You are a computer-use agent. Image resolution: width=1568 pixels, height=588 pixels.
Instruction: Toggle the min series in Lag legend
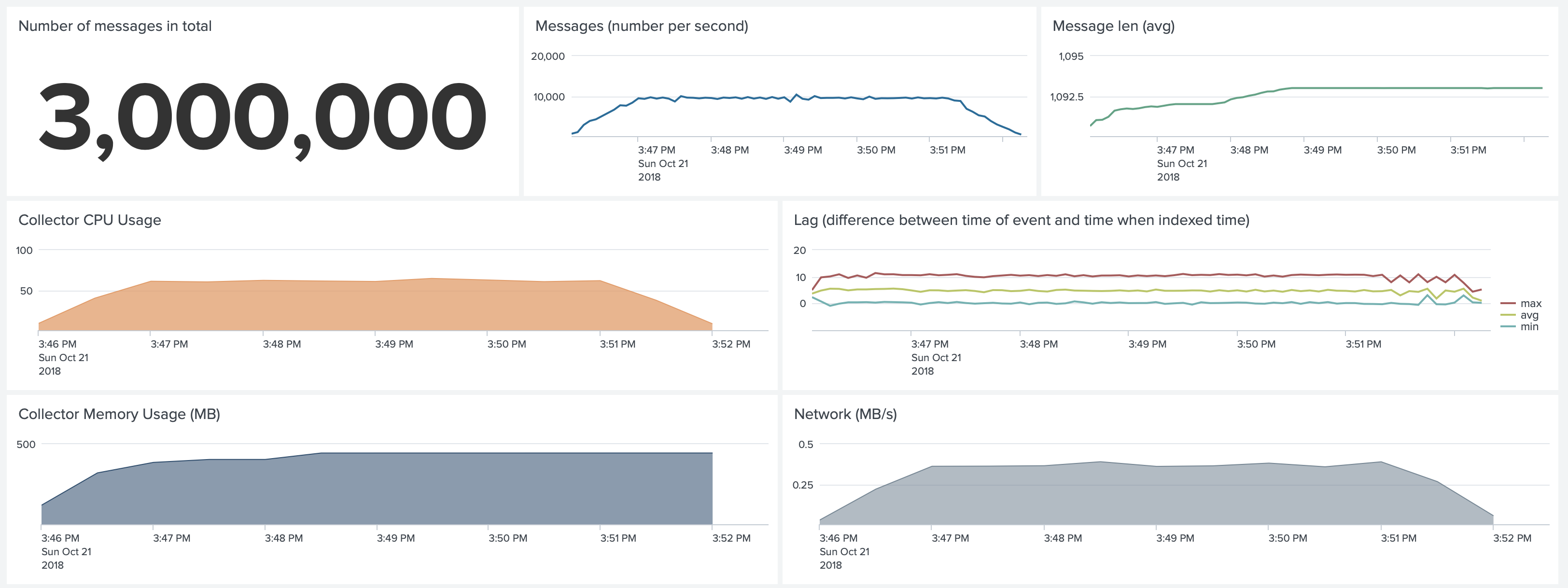coord(1520,326)
